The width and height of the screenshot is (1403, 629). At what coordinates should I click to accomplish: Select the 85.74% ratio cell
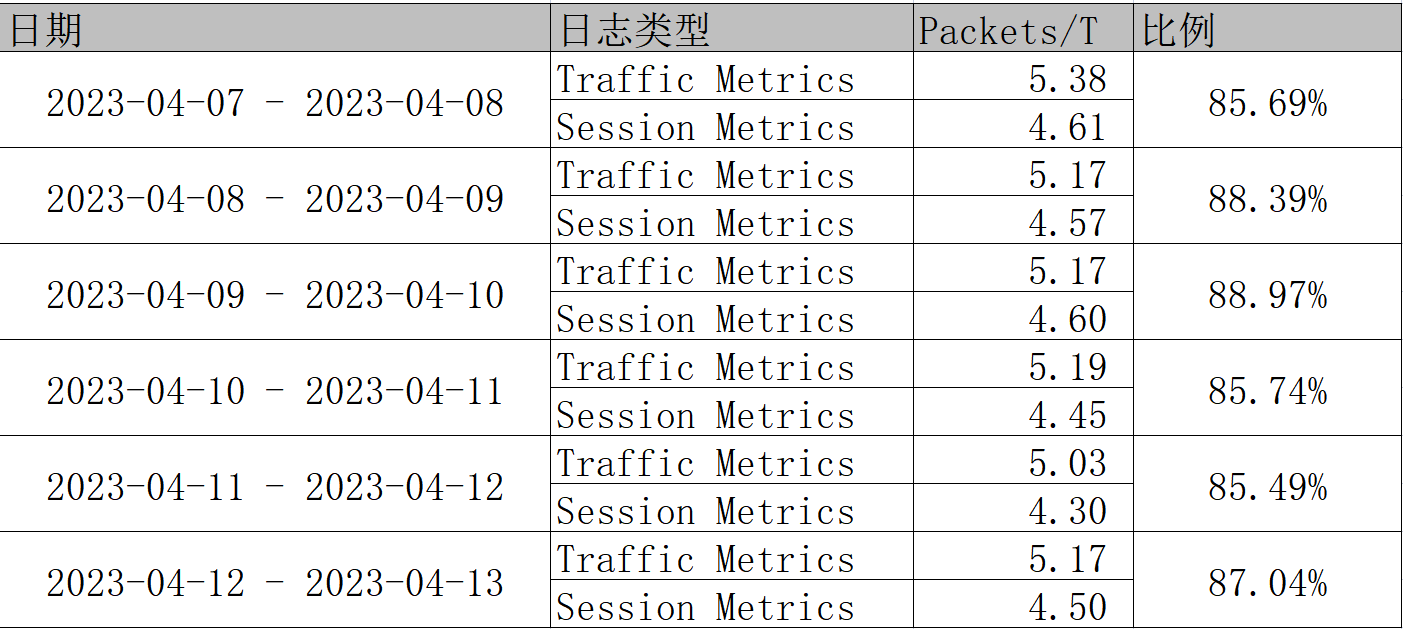click(x=1267, y=390)
